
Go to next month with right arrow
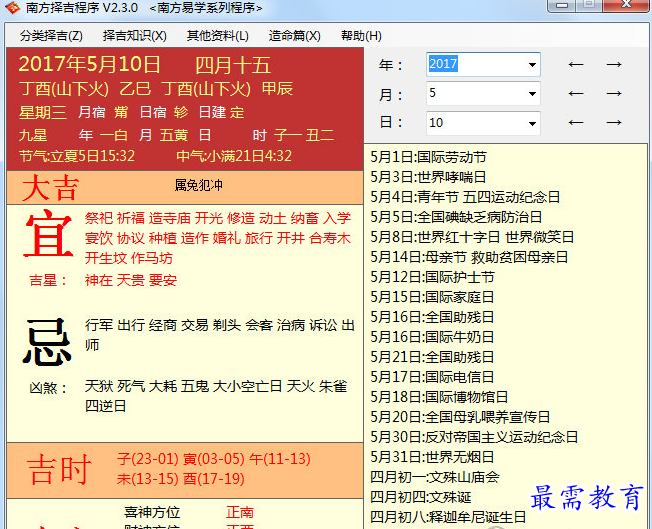[x=614, y=94]
